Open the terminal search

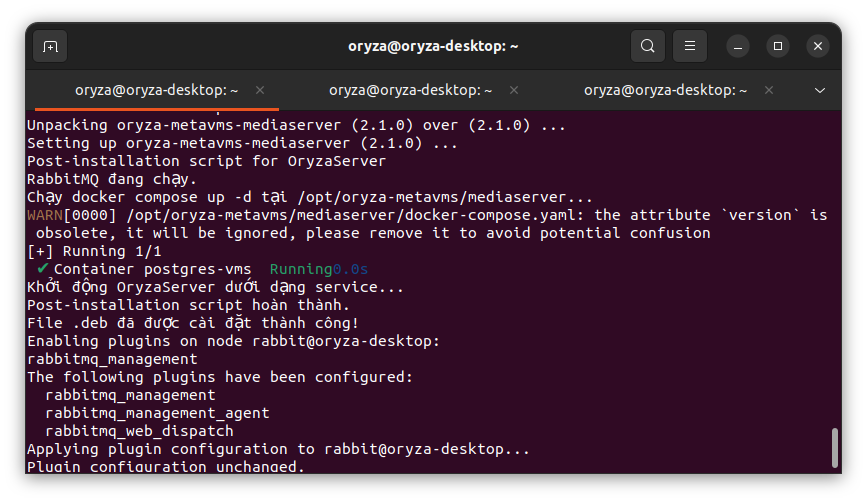pyautogui.click(x=647, y=46)
